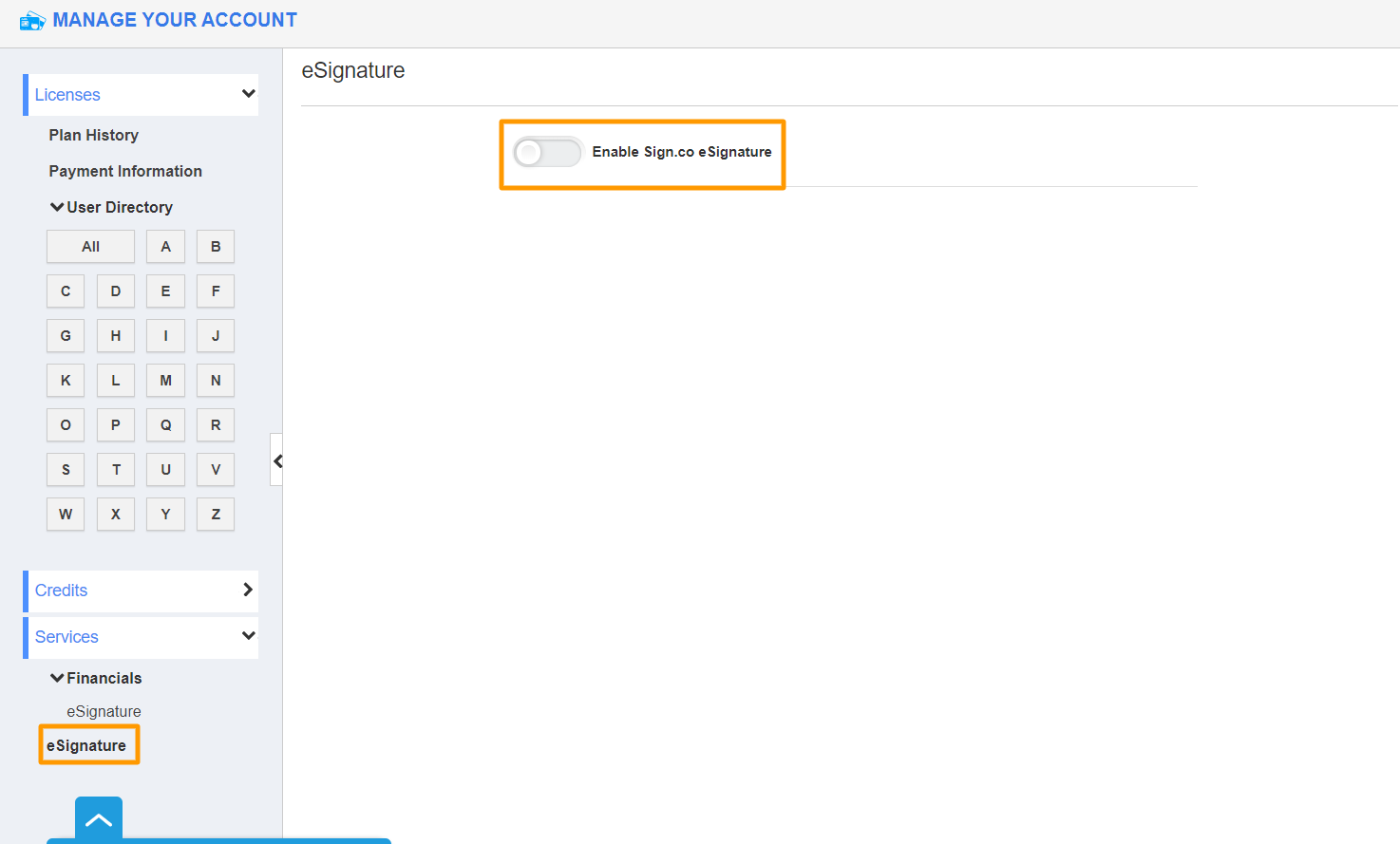The width and height of the screenshot is (1400, 844).
Task: Click the MANAGE YOUR ACCOUNT title text
Action: [x=175, y=20]
